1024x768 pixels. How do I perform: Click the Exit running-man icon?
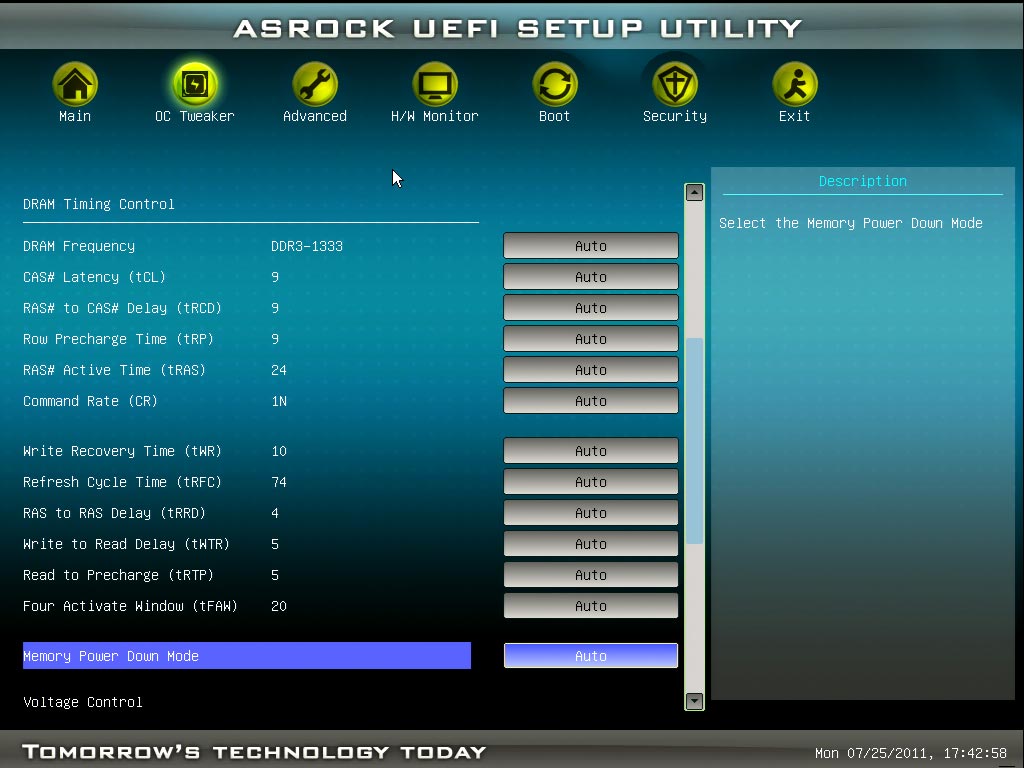click(795, 84)
